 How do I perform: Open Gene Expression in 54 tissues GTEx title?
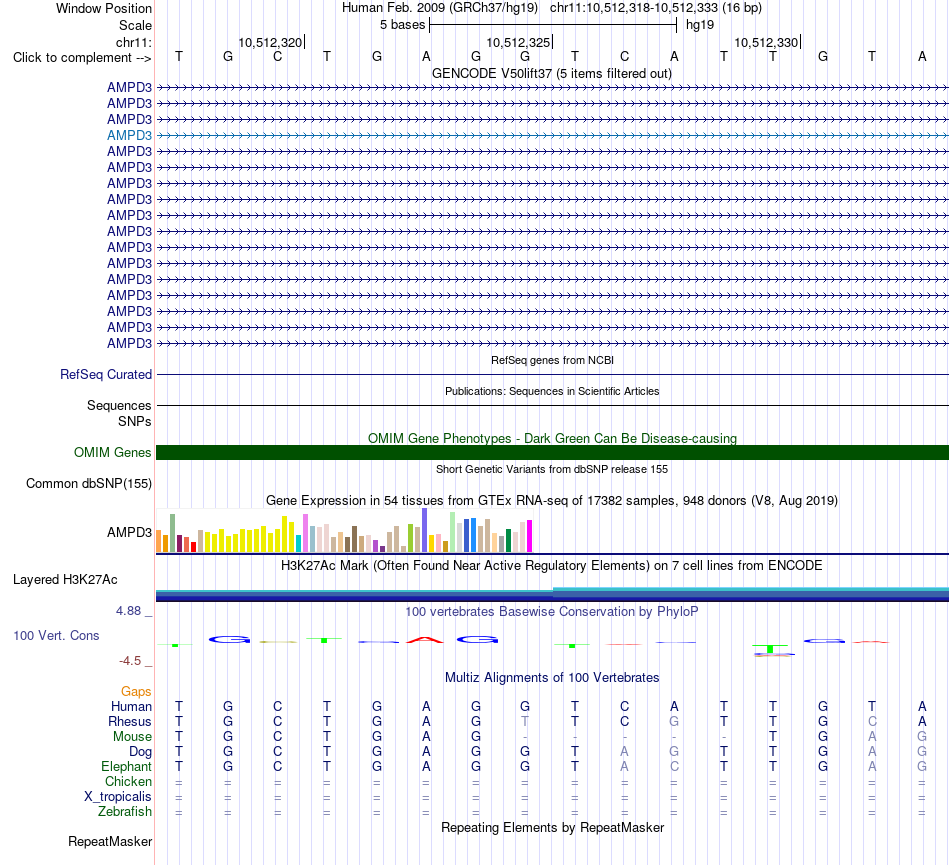click(x=552, y=501)
